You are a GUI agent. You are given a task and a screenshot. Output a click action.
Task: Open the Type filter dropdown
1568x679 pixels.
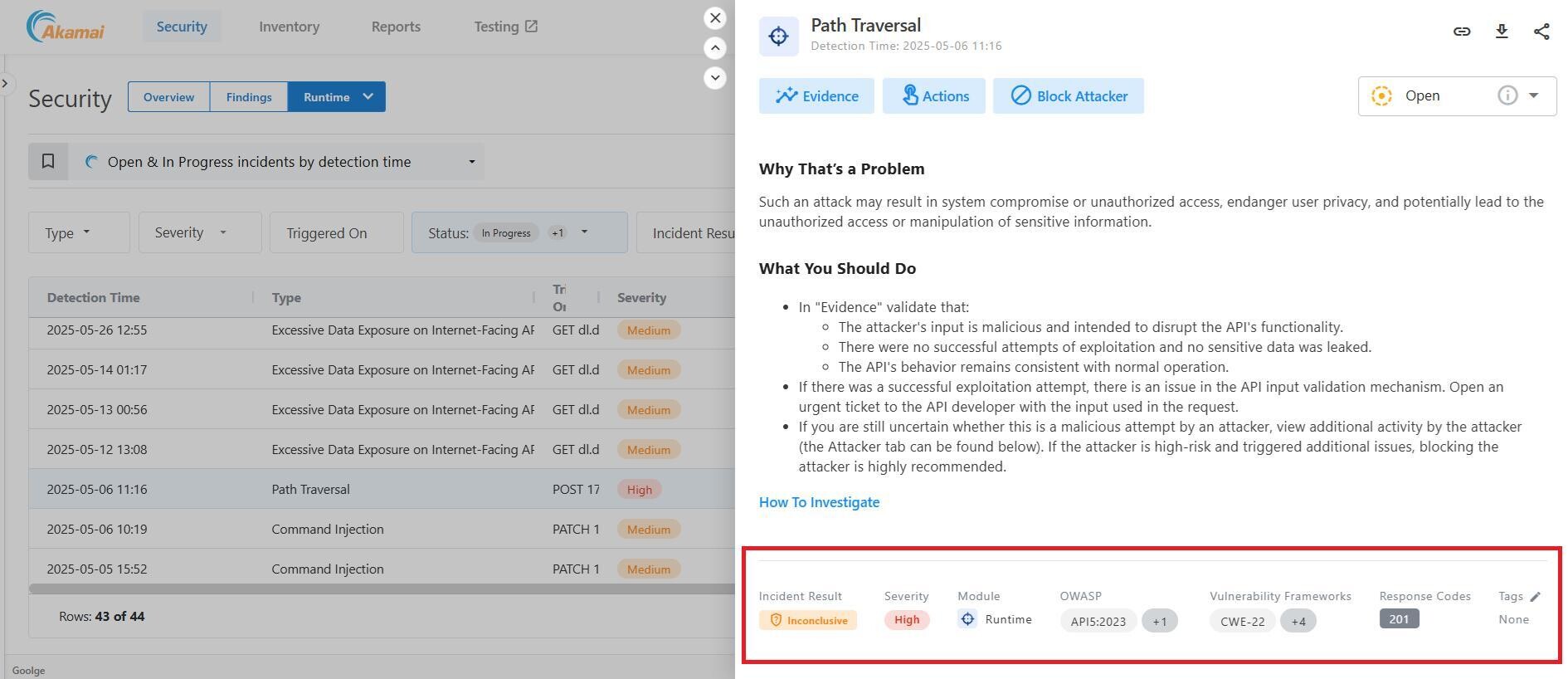(79, 233)
